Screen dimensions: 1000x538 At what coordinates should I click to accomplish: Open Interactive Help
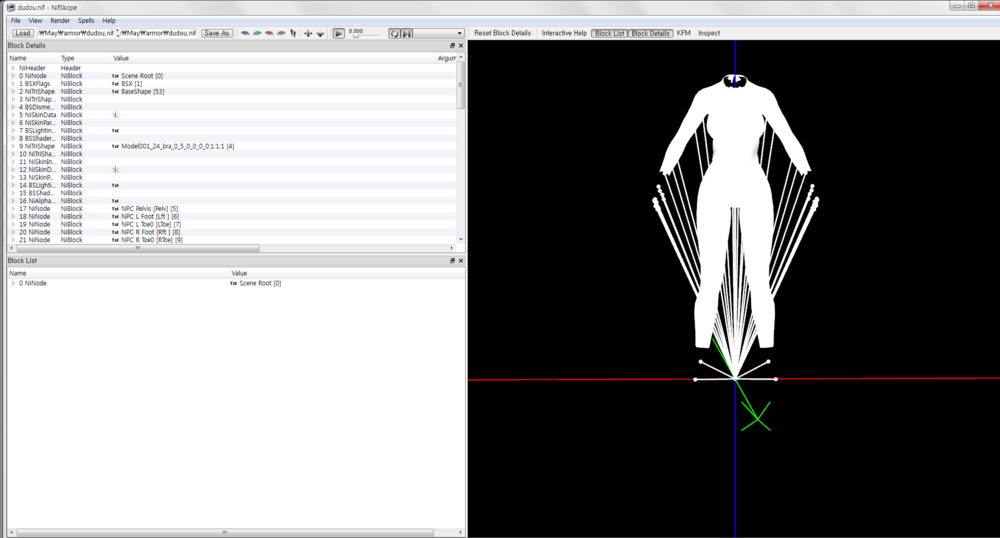click(564, 33)
